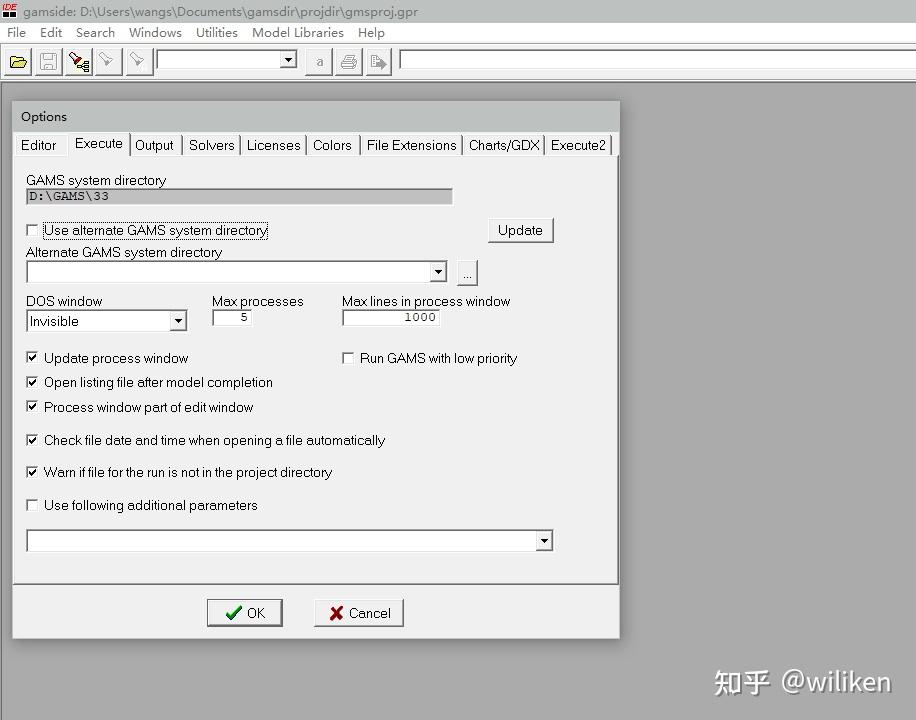
Task: Click the first downward-arrow navigation toolbar icon
Action: pyautogui.click(x=108, y=61)
